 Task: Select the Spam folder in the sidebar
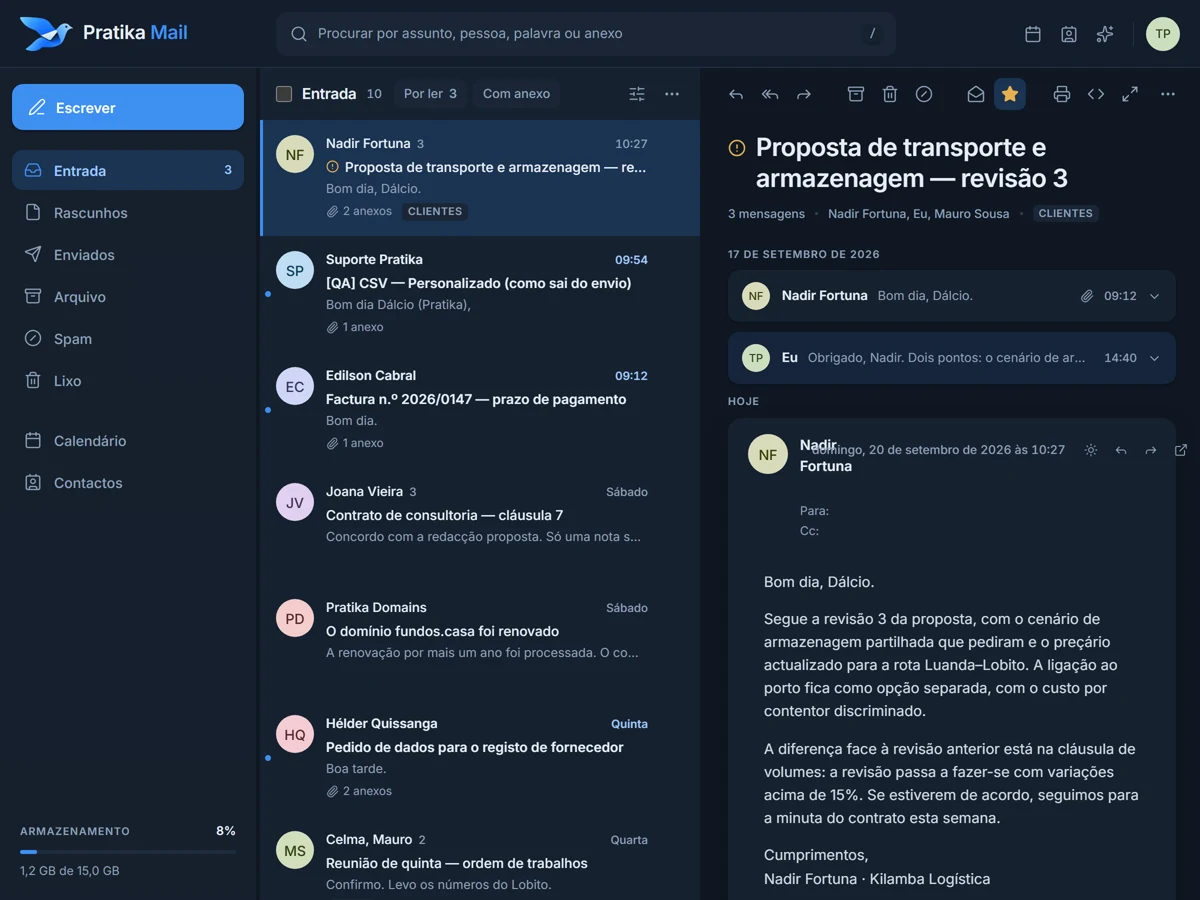pyautogui.click(x=128, y=339)
